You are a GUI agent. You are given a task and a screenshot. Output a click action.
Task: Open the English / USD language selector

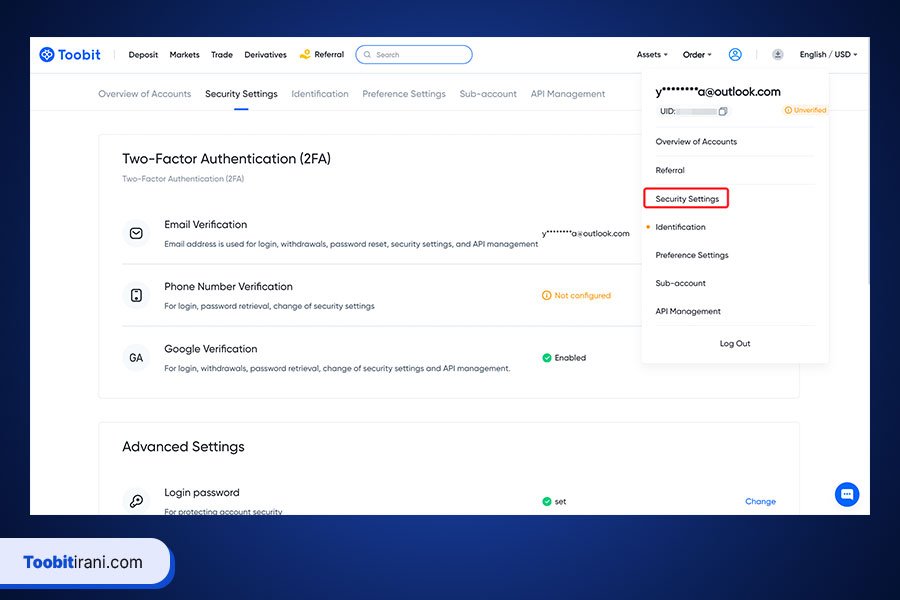(x=828, y=55)
